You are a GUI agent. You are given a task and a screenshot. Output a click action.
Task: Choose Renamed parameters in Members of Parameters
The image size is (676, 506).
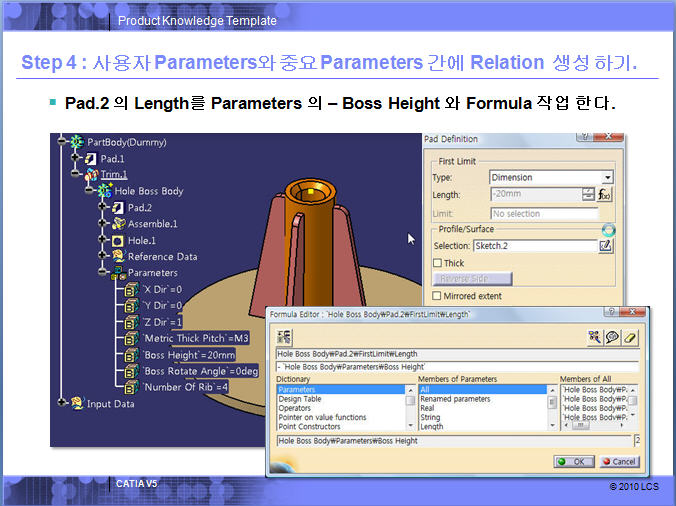pyautogui.click(x=455, y=399)
